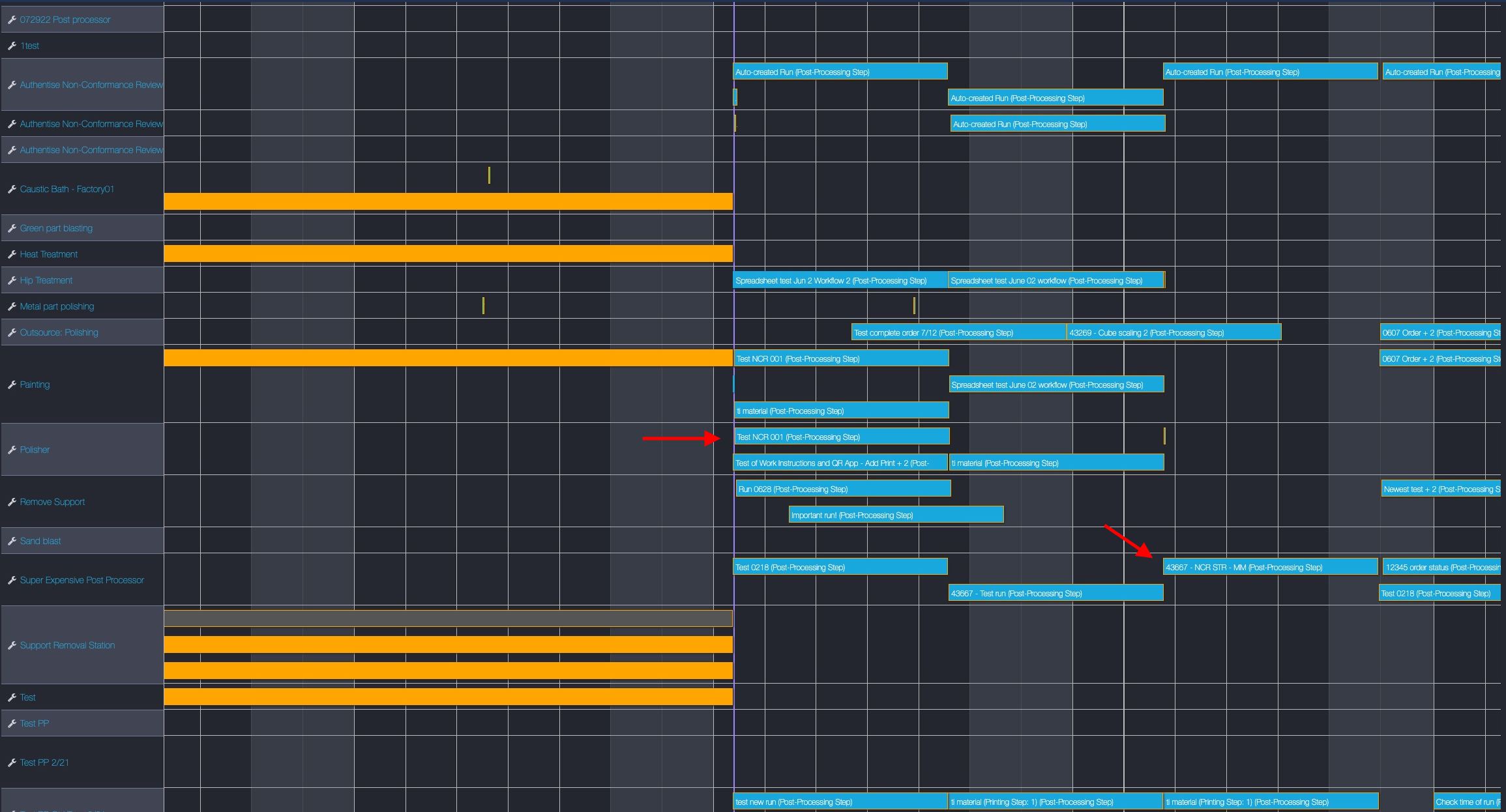Click gray bar in Support Removal Station
1506x812 pixels.
448,618
